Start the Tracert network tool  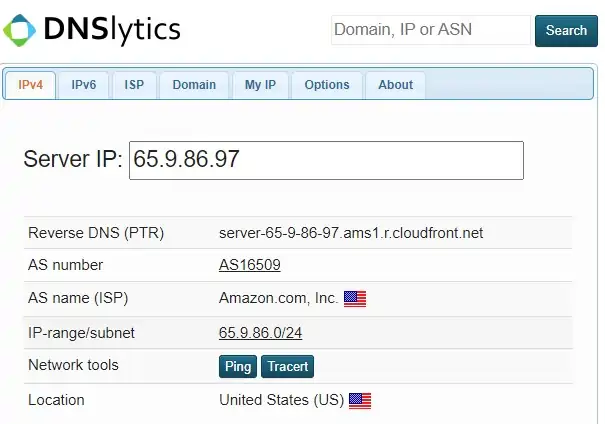tap(288, 366)
